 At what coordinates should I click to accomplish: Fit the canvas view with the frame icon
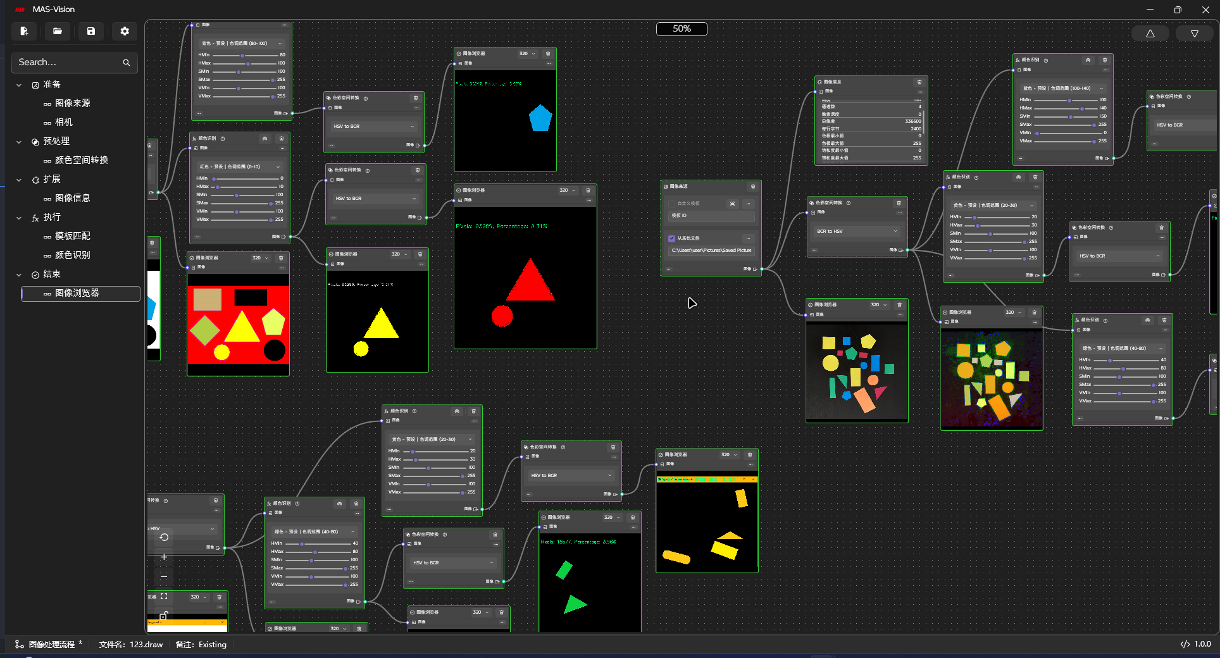point(164,596)
